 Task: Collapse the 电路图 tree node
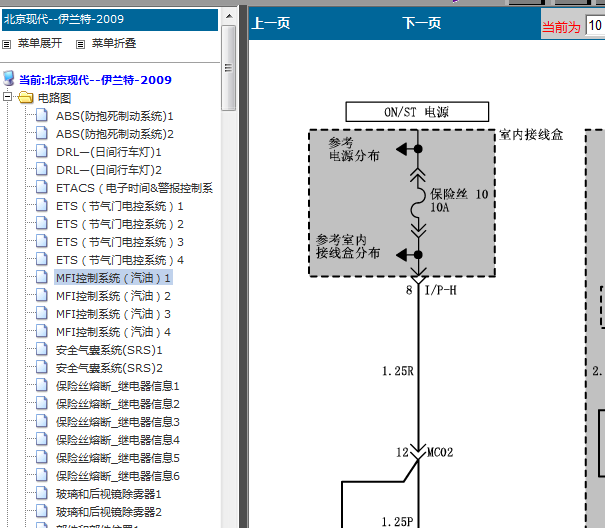click(x=7, y=96)
